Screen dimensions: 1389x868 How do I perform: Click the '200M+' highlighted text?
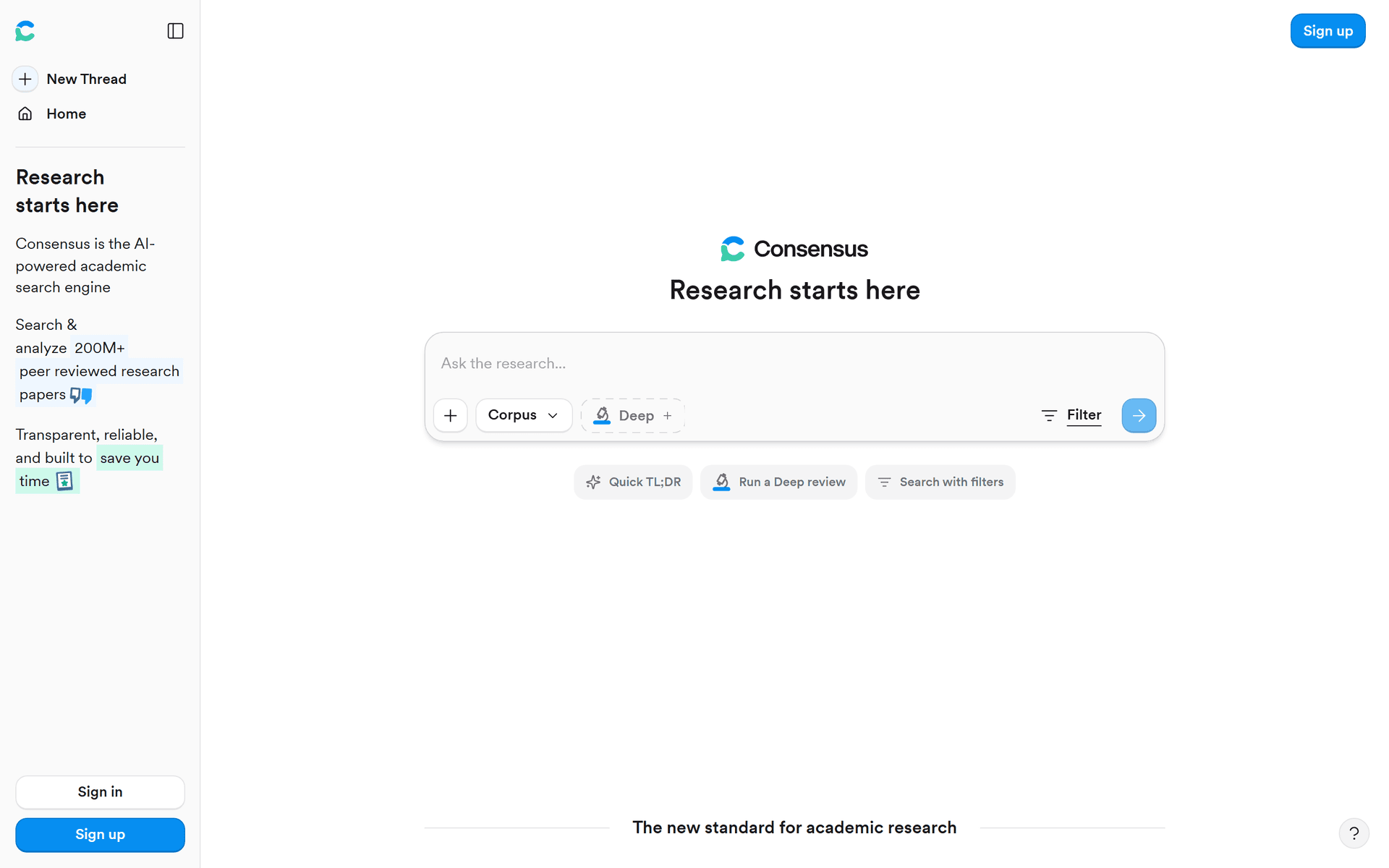(x=100, y=348)
